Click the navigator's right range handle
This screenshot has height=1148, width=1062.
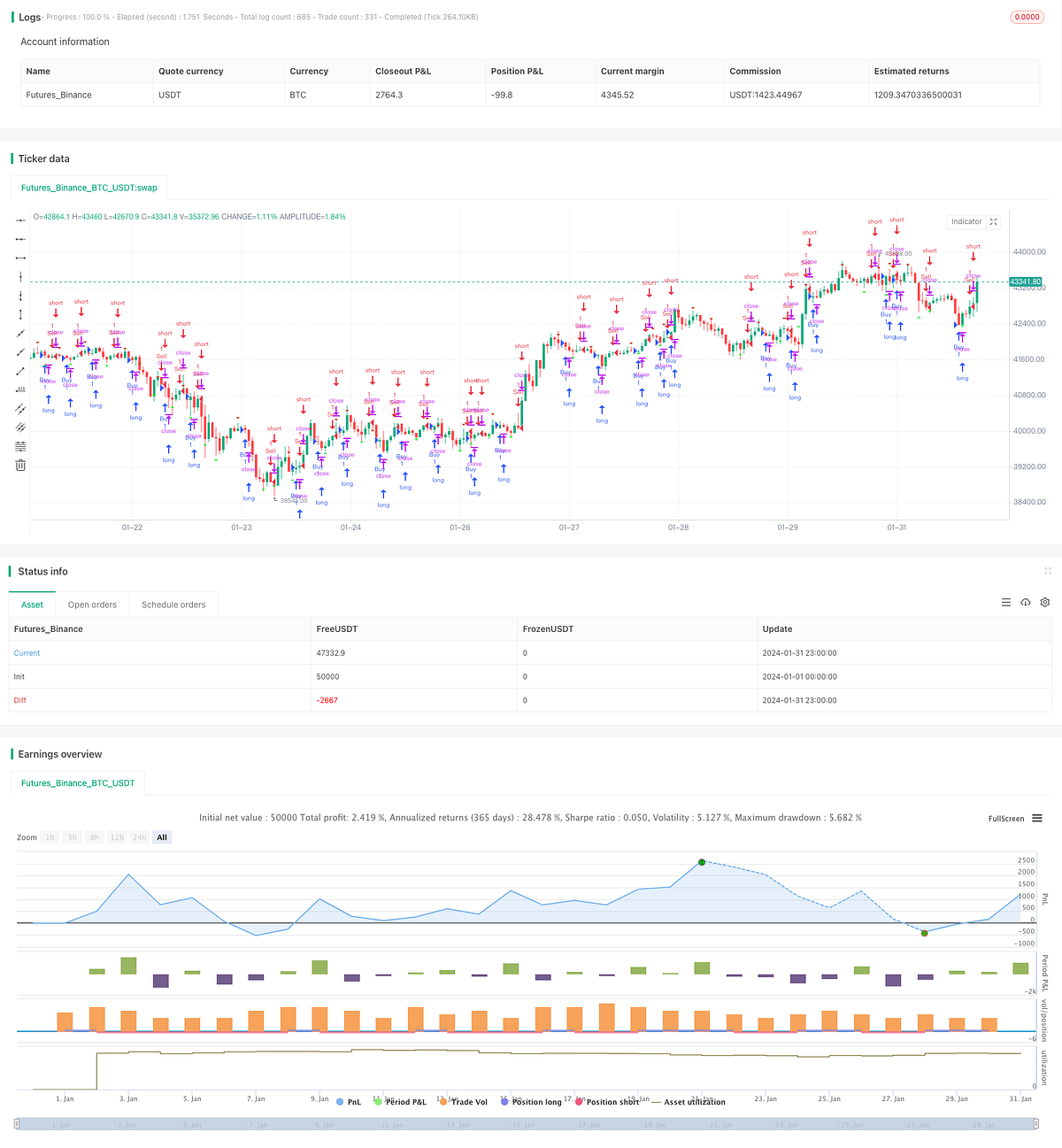[1036, 1124]
